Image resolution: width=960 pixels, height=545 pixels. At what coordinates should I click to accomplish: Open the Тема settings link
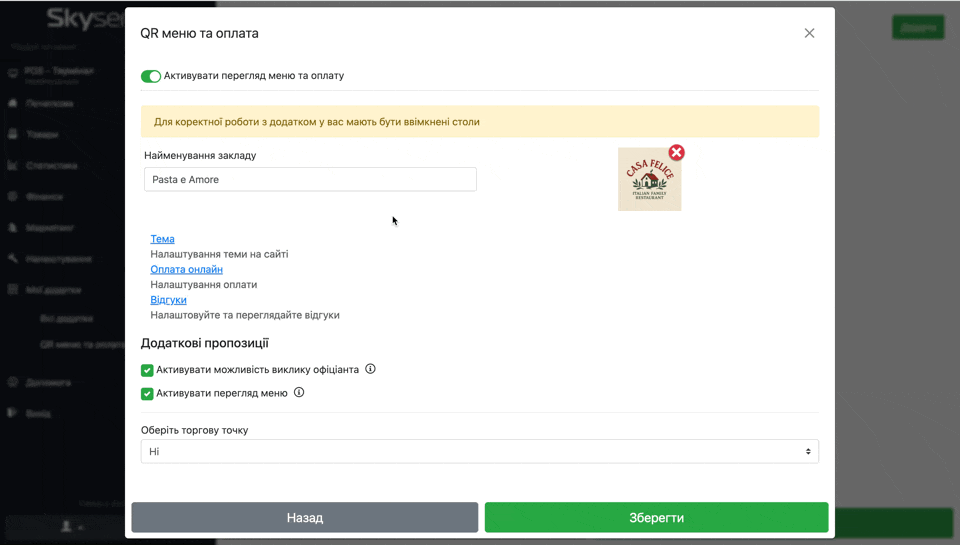tap(162, 239)
